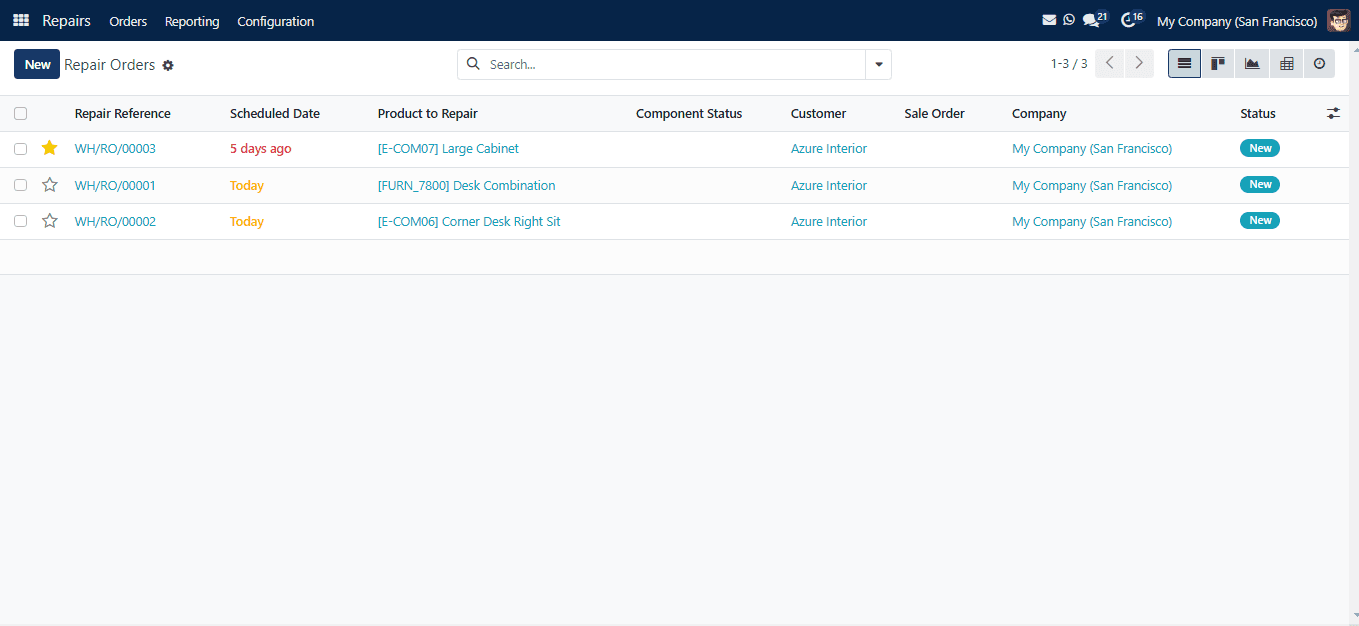This screenshot has height=626, width=1359.
Task: Open repair order WH/RO/00003
Action: tap(115, 149)
